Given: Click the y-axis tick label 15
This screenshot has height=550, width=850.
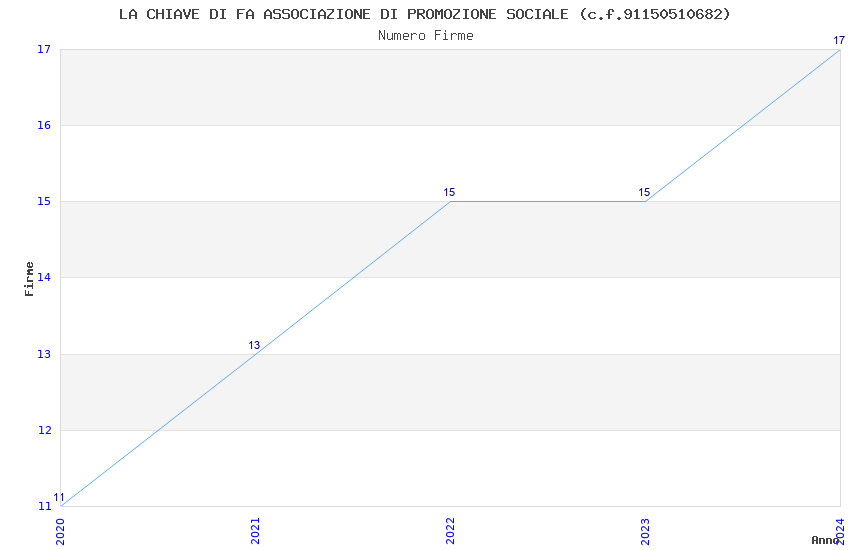Looking at the screenshot, I should pyautogui.click(x=44, y=202).
